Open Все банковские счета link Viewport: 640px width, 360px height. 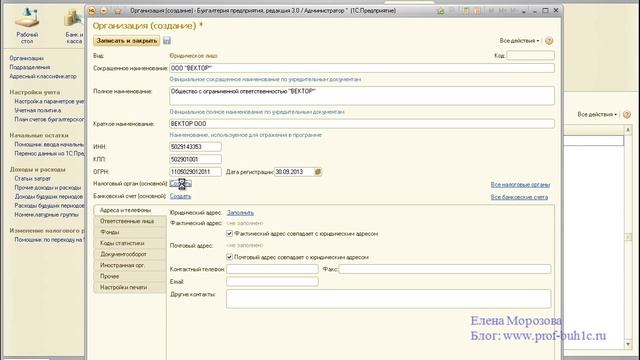tap(519, 197)
